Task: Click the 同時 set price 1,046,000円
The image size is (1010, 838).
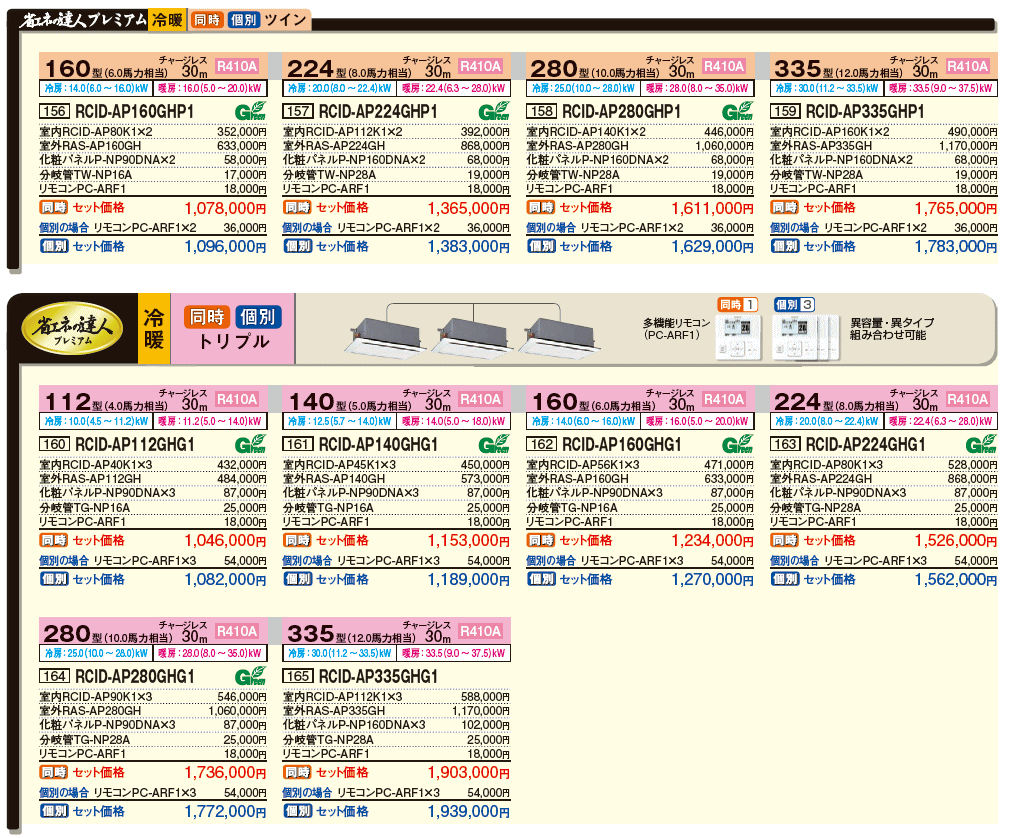Action: pyautogui.click(x=225, y=540)
